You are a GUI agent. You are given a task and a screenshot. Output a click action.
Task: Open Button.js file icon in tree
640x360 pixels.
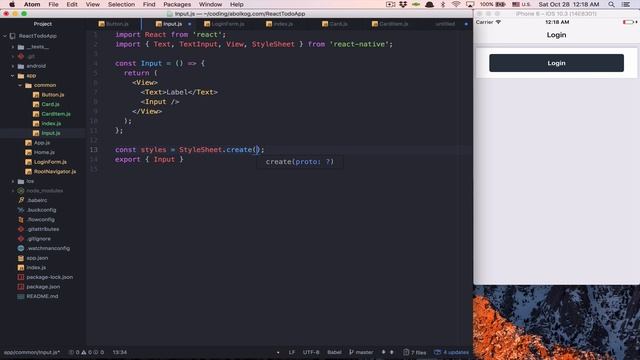36,95
